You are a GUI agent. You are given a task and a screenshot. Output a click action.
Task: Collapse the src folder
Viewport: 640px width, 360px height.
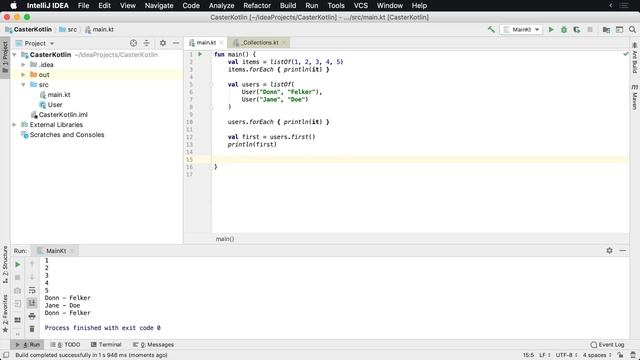coord(23,84)
